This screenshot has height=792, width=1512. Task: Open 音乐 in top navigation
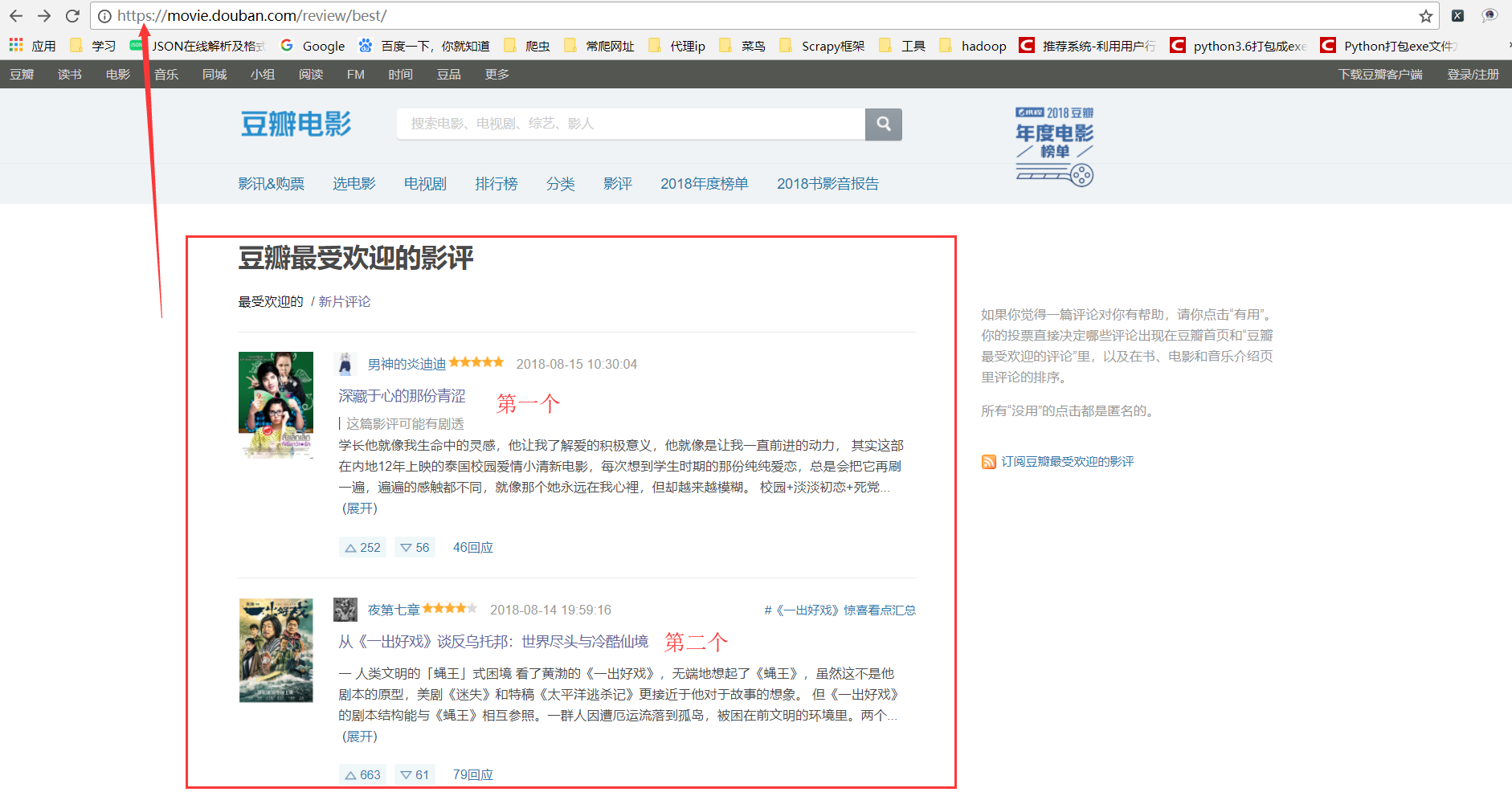pos(166,74)
